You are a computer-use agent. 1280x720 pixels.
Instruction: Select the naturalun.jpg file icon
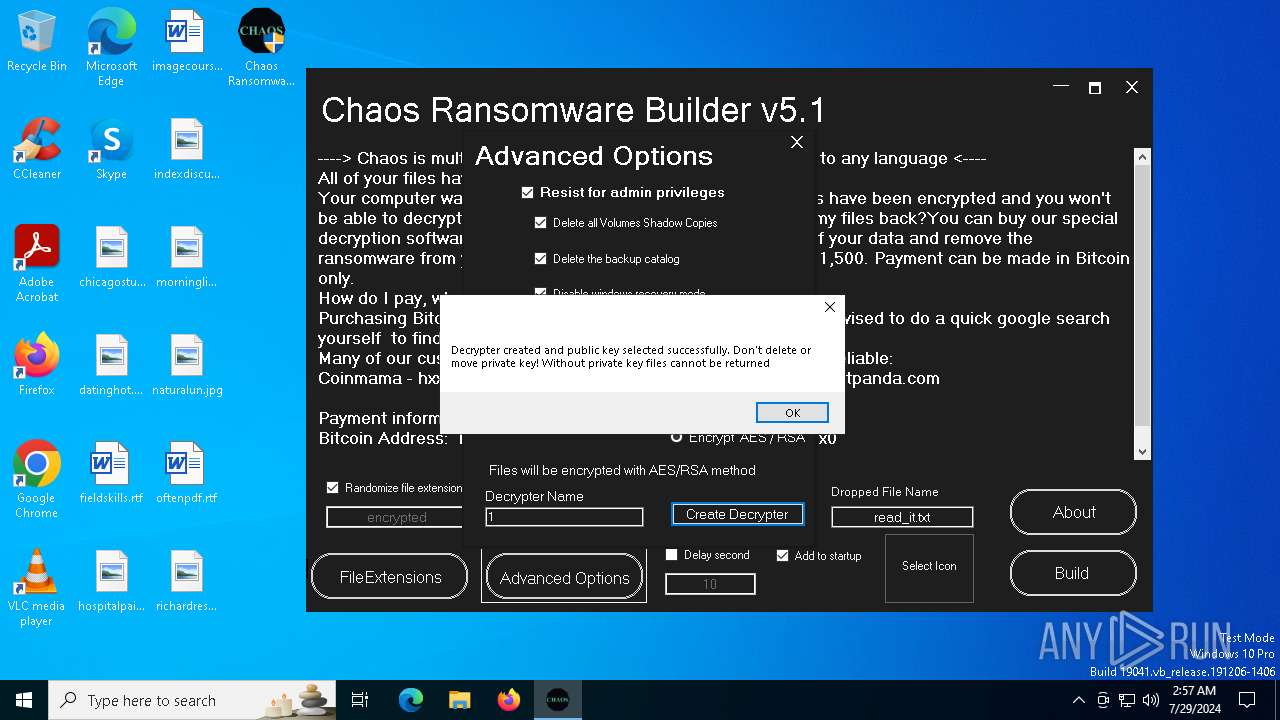[x=187, y=365]
